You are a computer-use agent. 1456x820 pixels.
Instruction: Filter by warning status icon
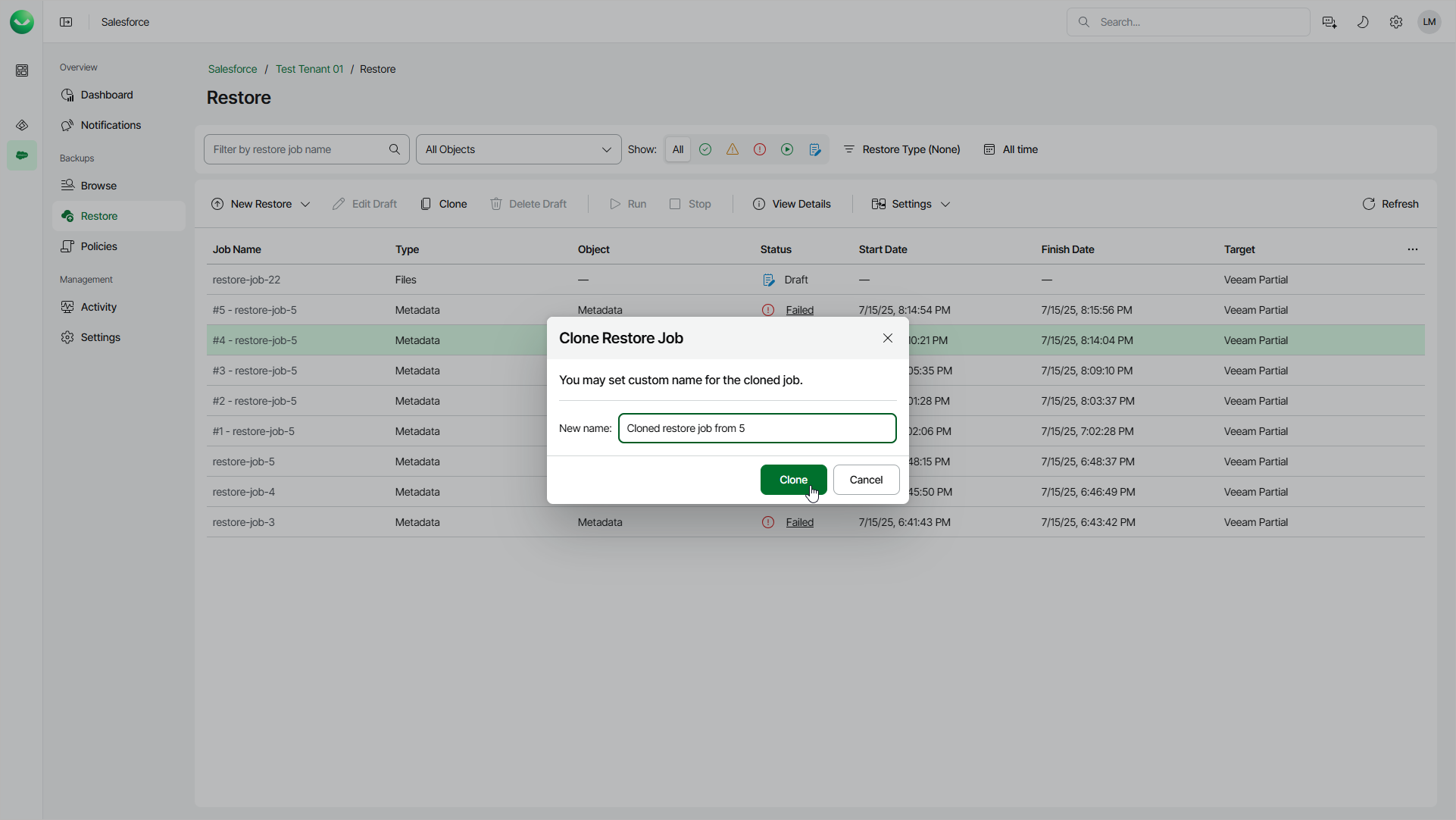click(x=733, y=149)
